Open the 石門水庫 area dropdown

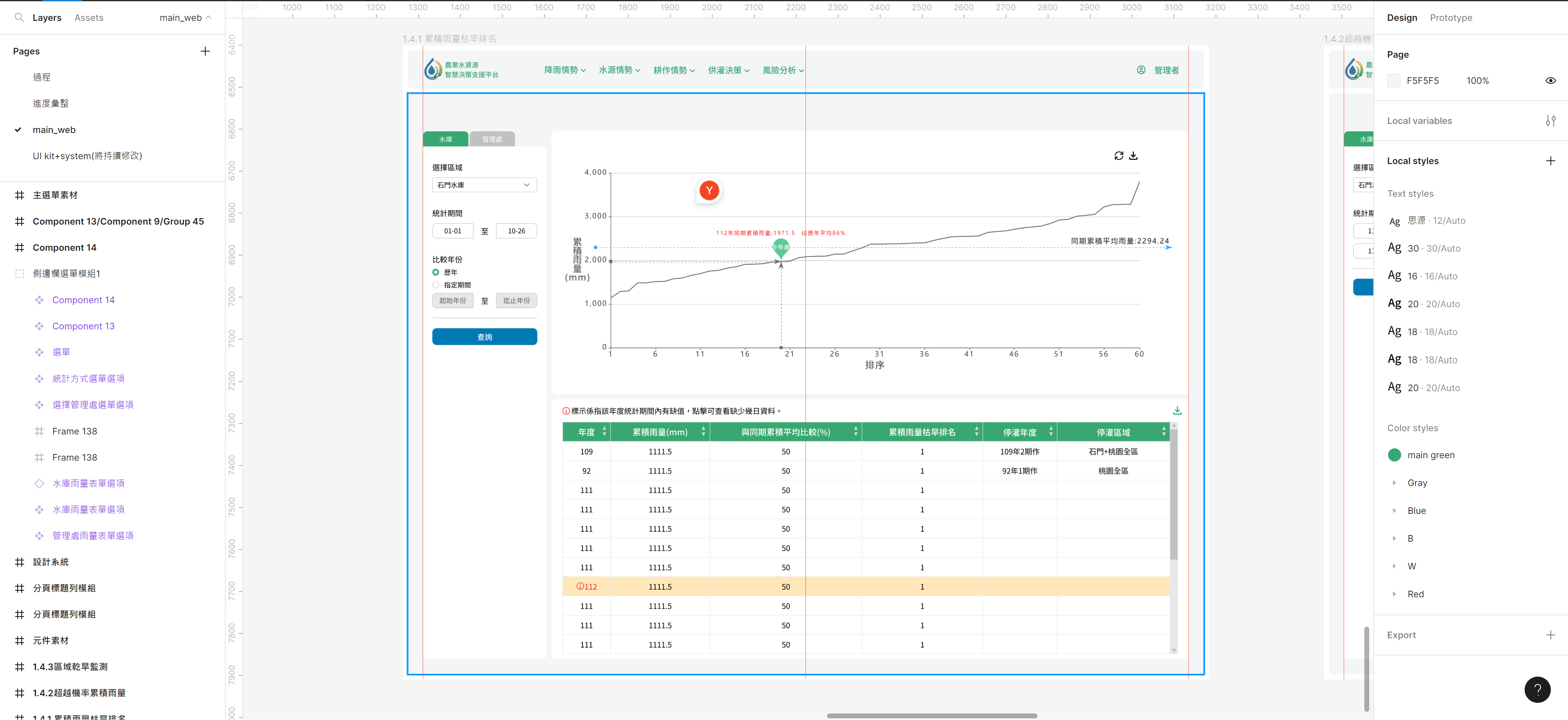[485, 185]
